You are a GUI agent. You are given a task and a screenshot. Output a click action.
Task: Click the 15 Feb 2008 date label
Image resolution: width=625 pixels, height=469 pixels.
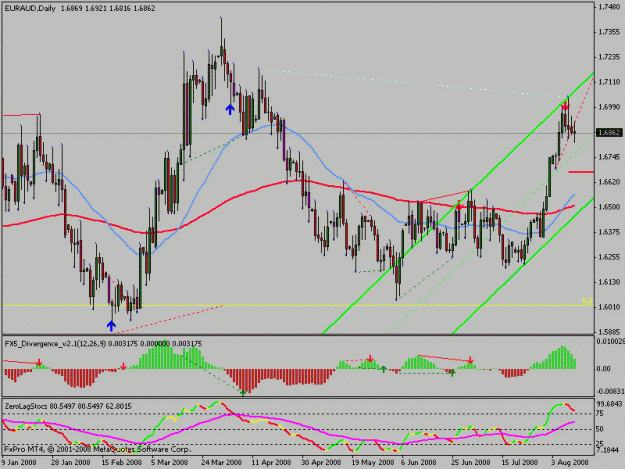coord(122,463)
